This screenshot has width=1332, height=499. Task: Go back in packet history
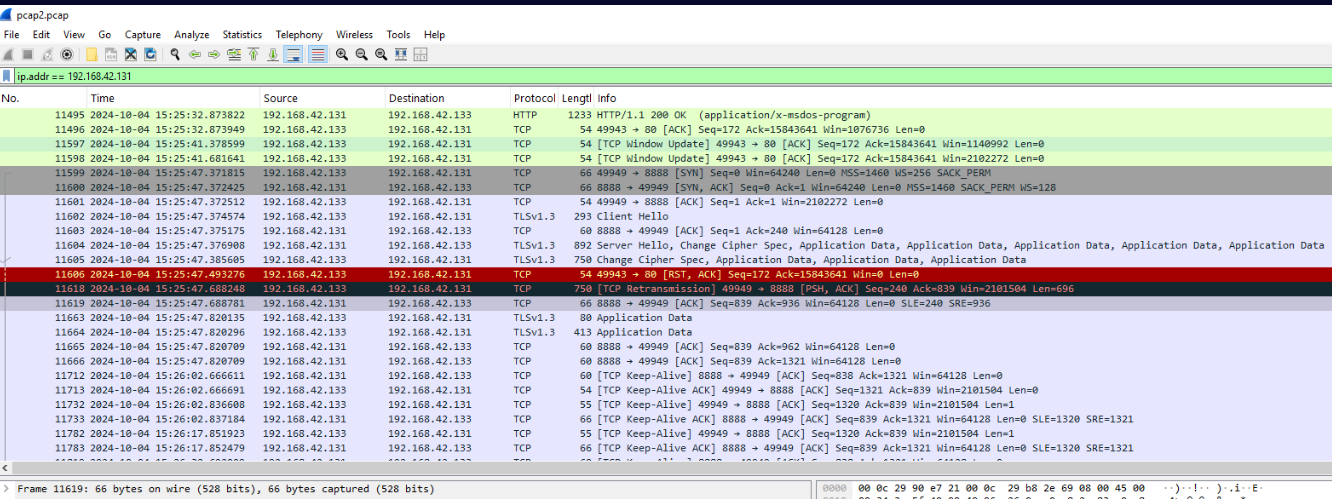[195, 54]
